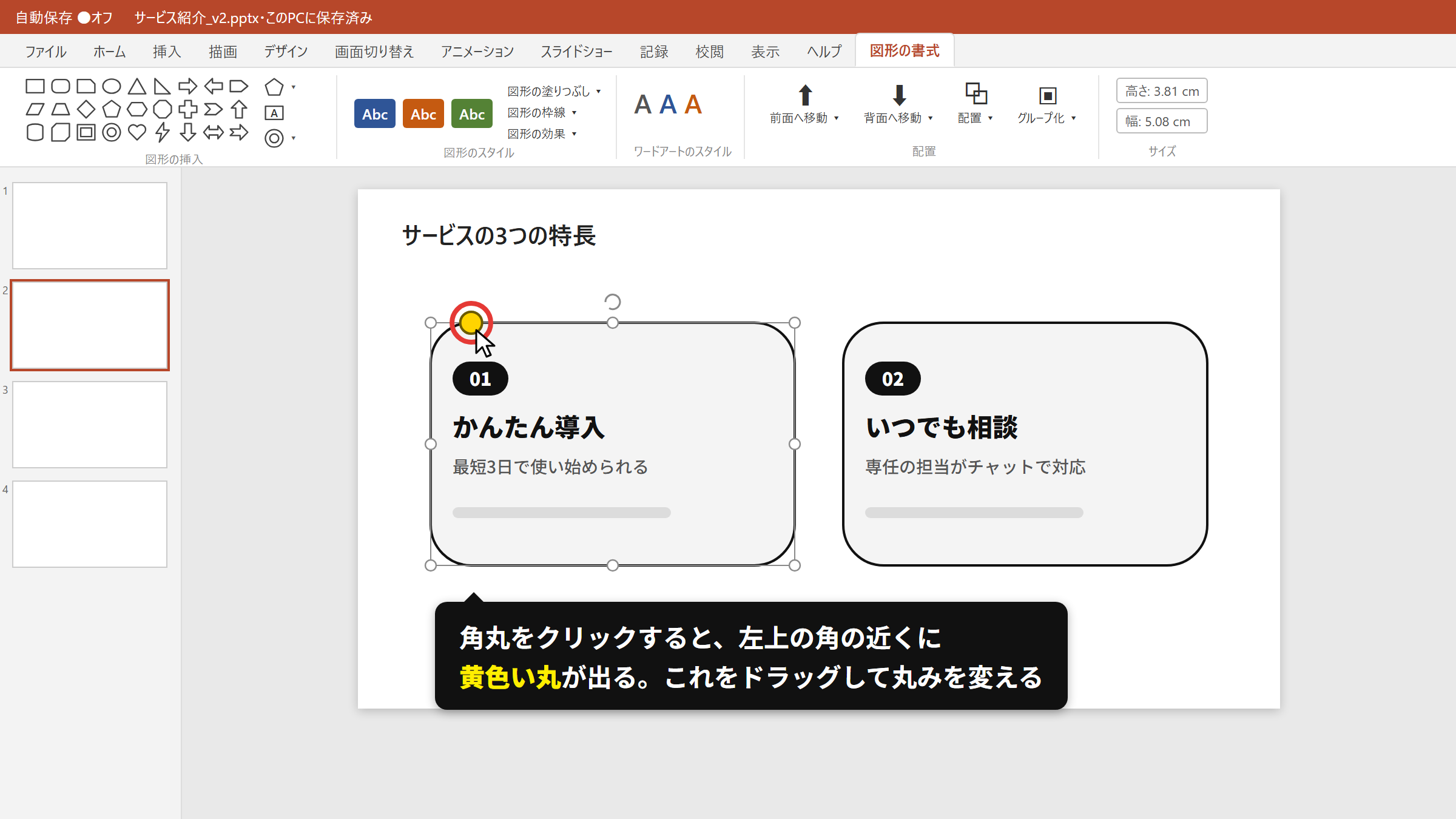The width and height of the screenshot is (1456, 819).
Task: Open the グループ化 dropdown arrow
Action: [1074, 118]
